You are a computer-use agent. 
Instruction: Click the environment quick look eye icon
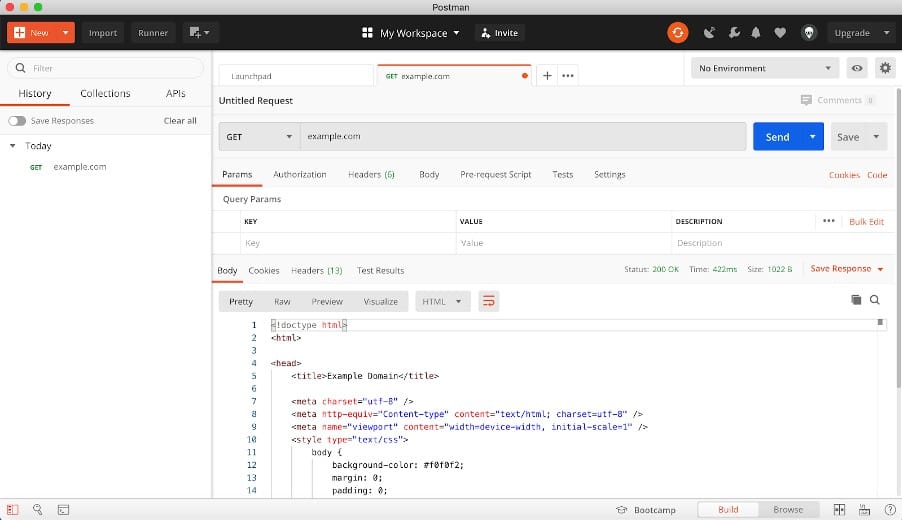(x=857, y=68)
